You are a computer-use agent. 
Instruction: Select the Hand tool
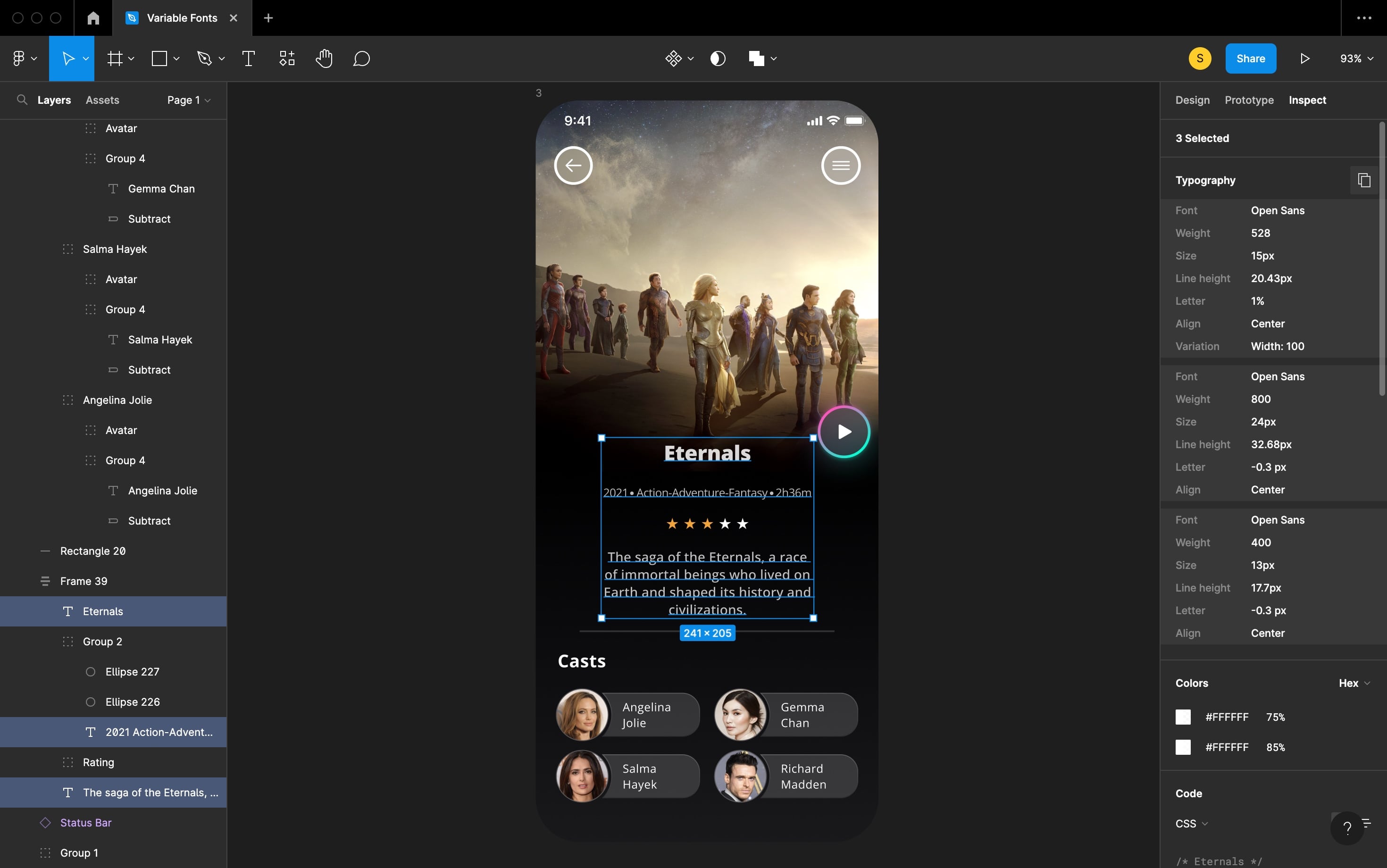click(324, 58)
